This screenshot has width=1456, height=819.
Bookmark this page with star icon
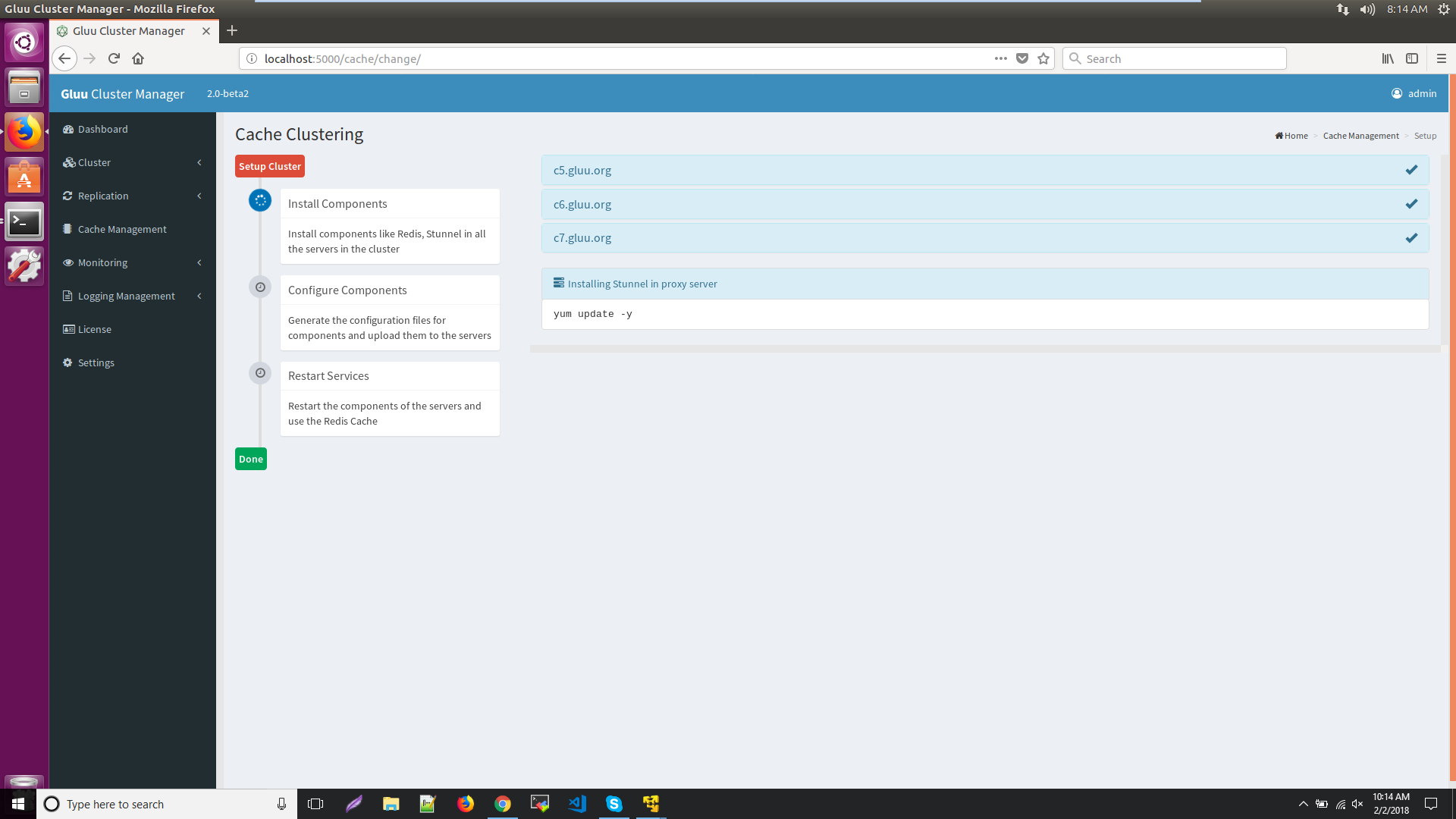[x=1043, y=58]
